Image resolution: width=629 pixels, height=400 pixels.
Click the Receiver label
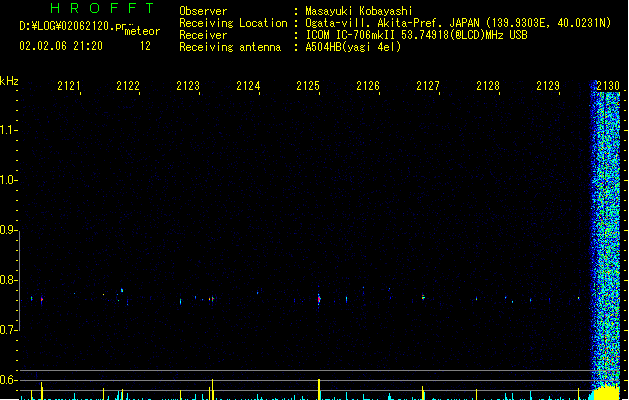click(x=203, y=35)
